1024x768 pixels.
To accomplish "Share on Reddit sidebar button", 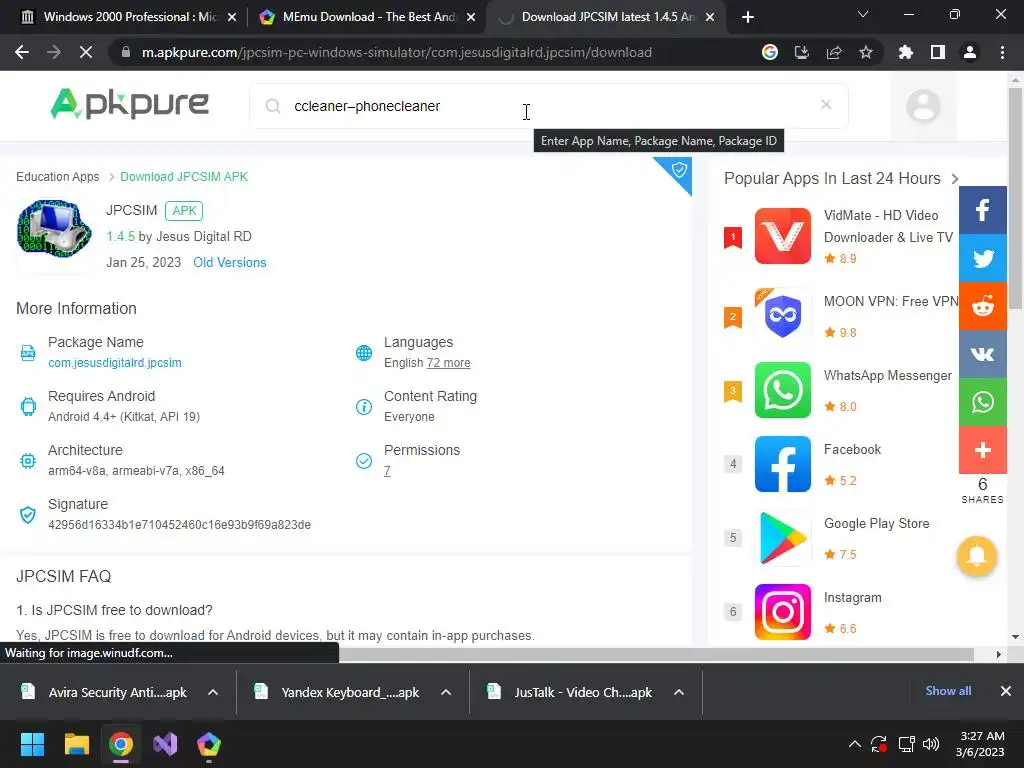I will [x=982, y=306].
